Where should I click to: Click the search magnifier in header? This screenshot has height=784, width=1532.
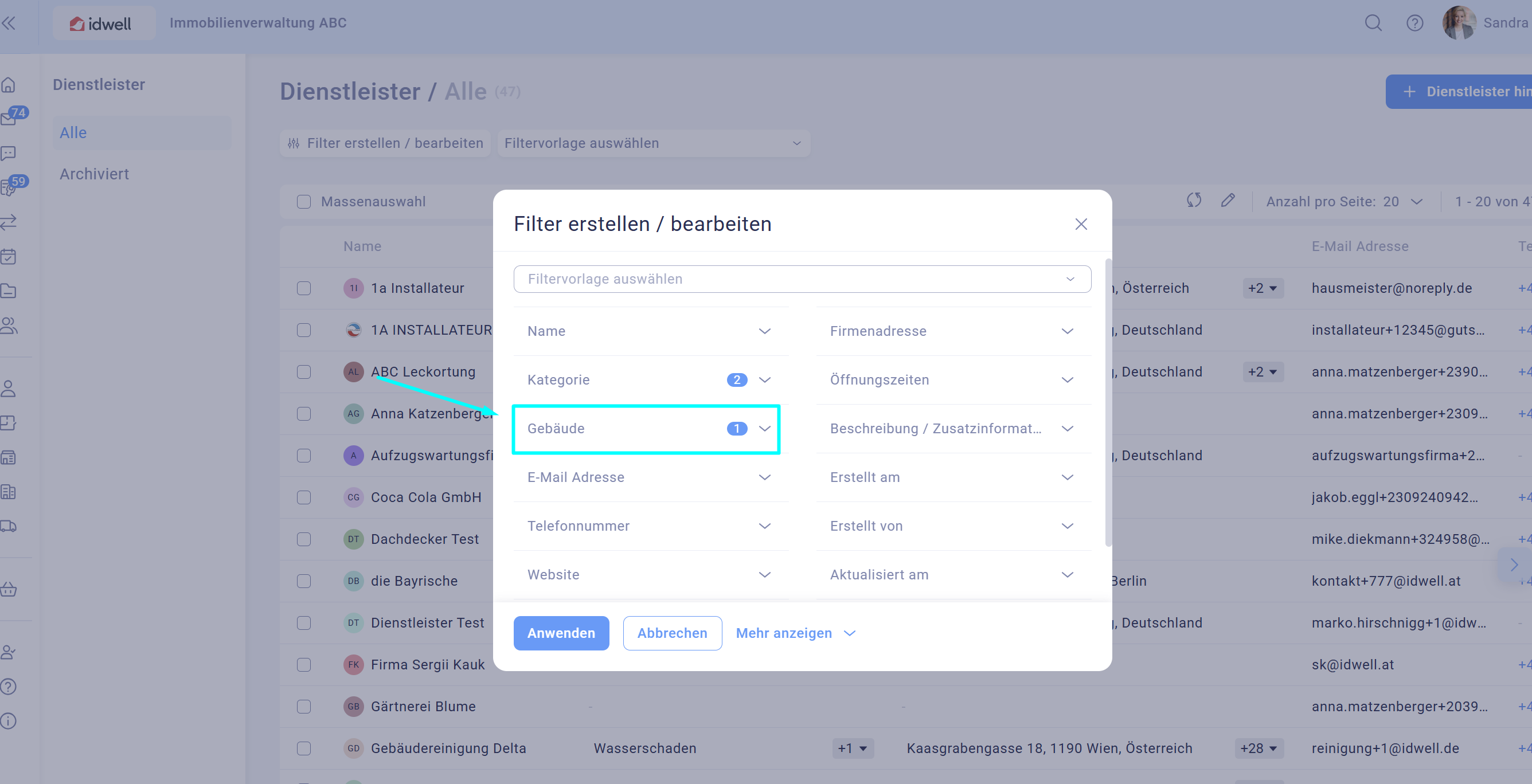pos(1373,23)
